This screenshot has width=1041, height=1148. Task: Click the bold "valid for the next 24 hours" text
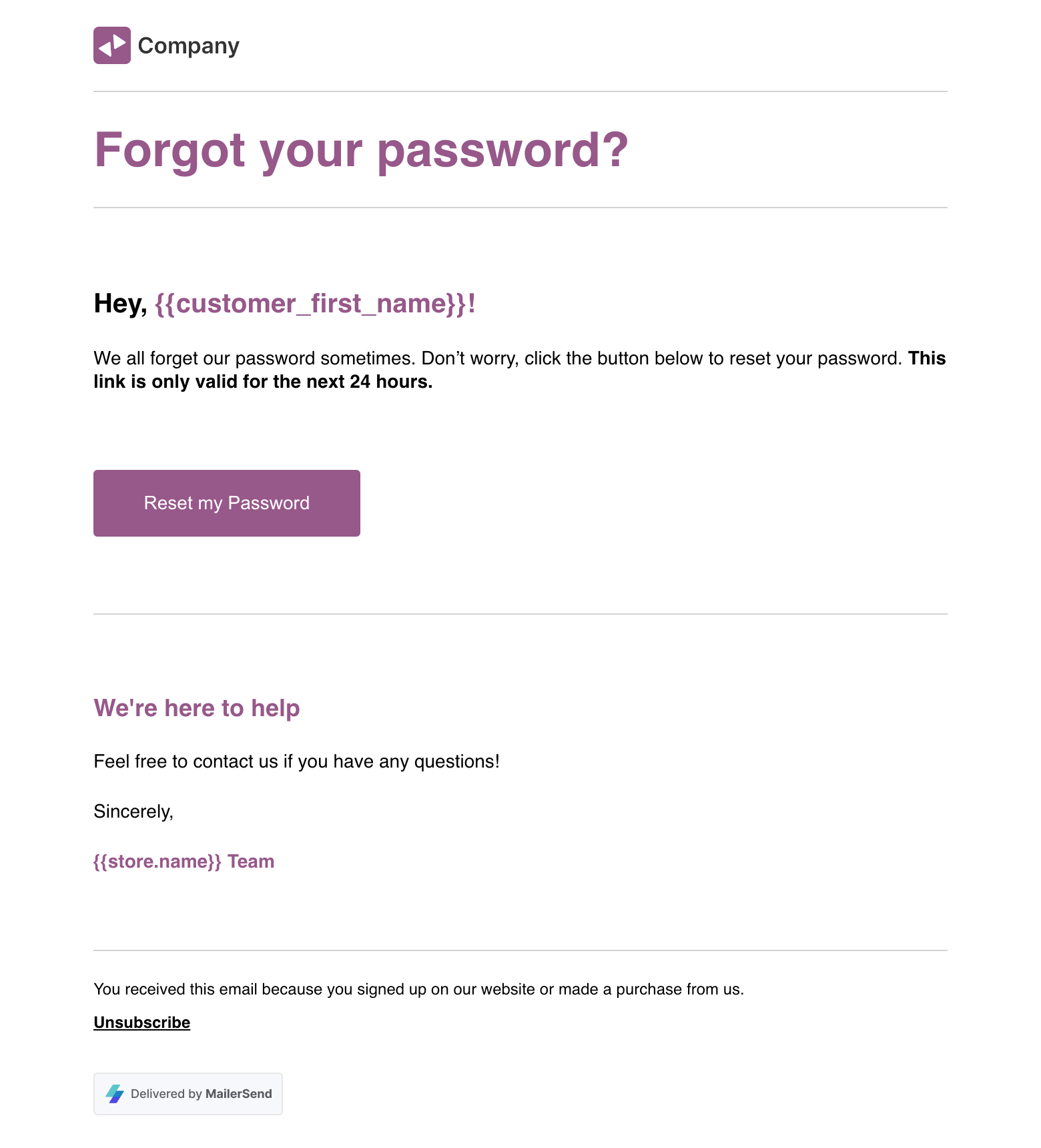coord(314,382)
